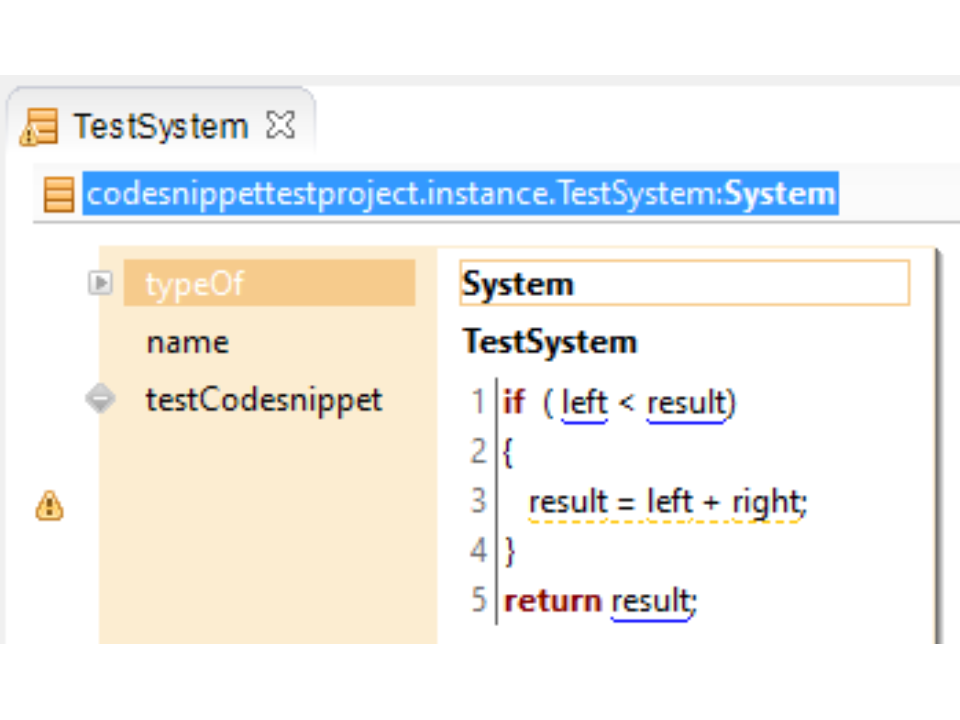Click underlined 'result' in the if condition
Screen dimensions: 960x720
[686, 403]
